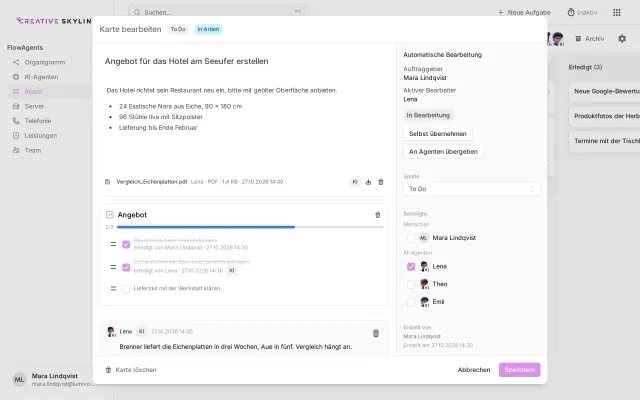The image size is (640, 400).
Task: Click the drag handle of the Eichenplatten item
Action: [x=113, y=267]
